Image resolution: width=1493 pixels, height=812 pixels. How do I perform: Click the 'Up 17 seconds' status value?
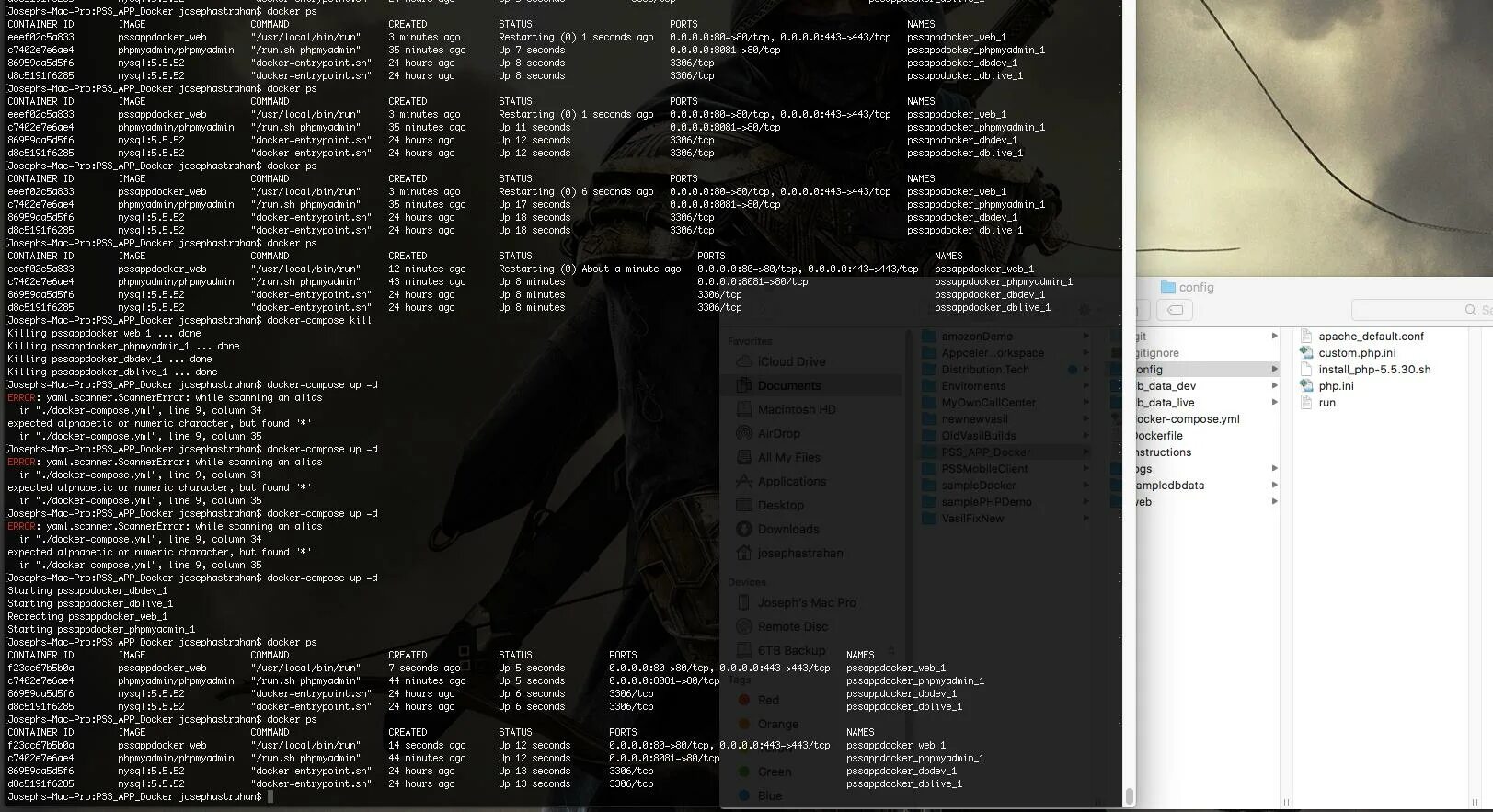[x=534, y=205]
